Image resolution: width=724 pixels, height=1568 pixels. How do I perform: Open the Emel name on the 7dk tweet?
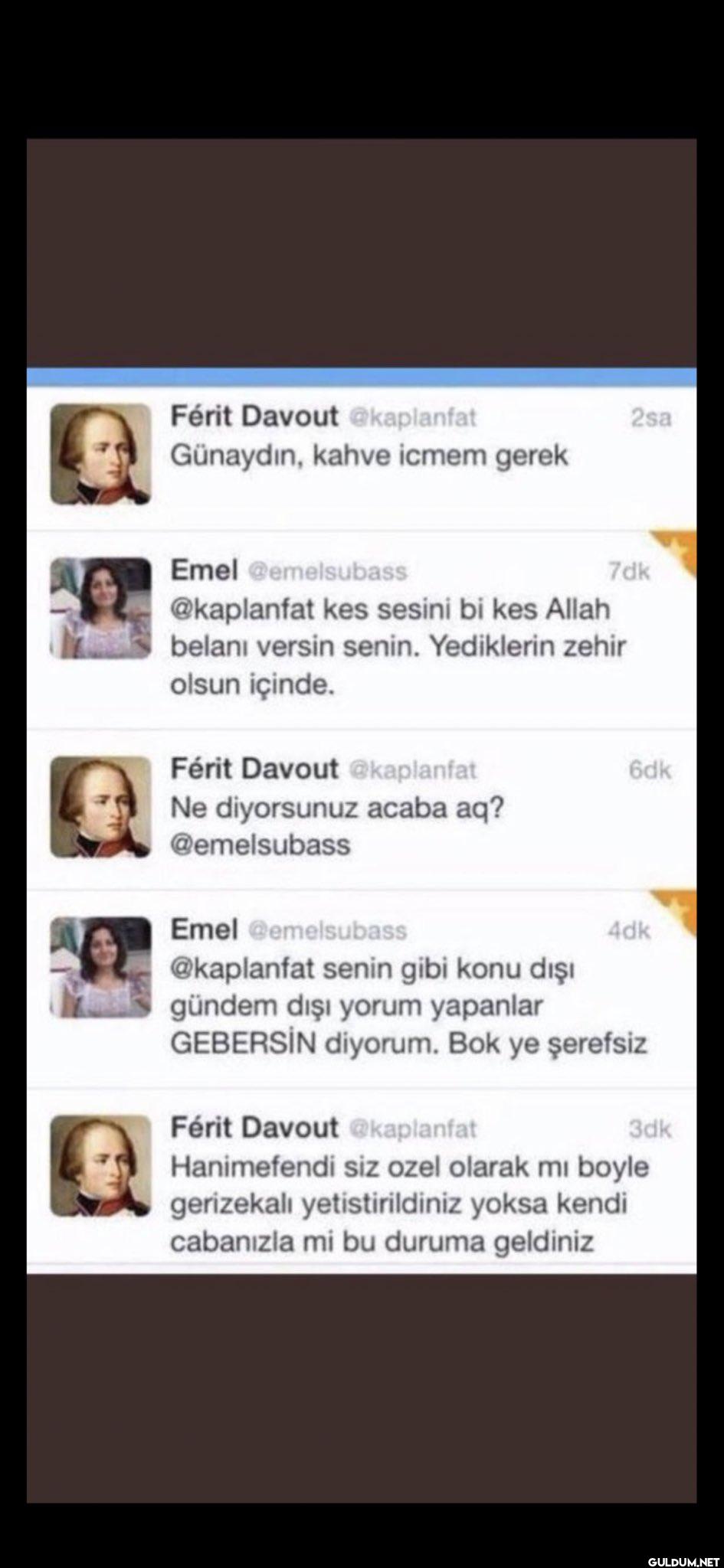click(204, 570)
